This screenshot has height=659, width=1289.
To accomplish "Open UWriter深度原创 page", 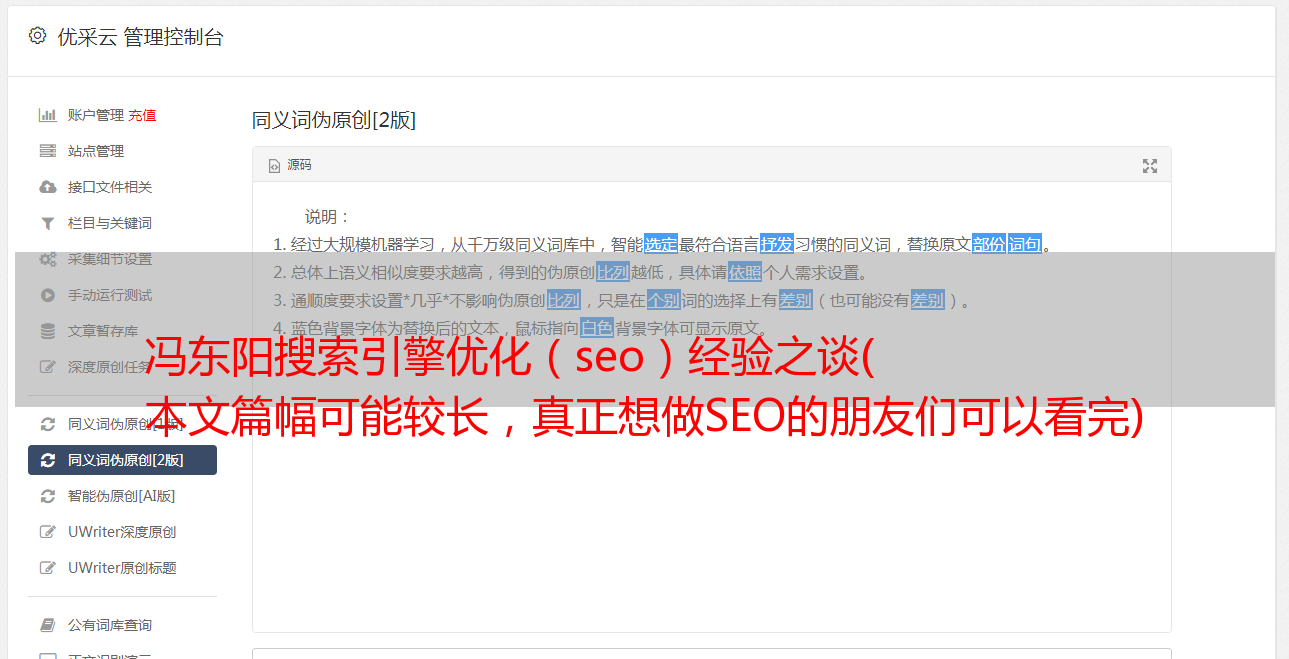I will (x=122, y=532).
